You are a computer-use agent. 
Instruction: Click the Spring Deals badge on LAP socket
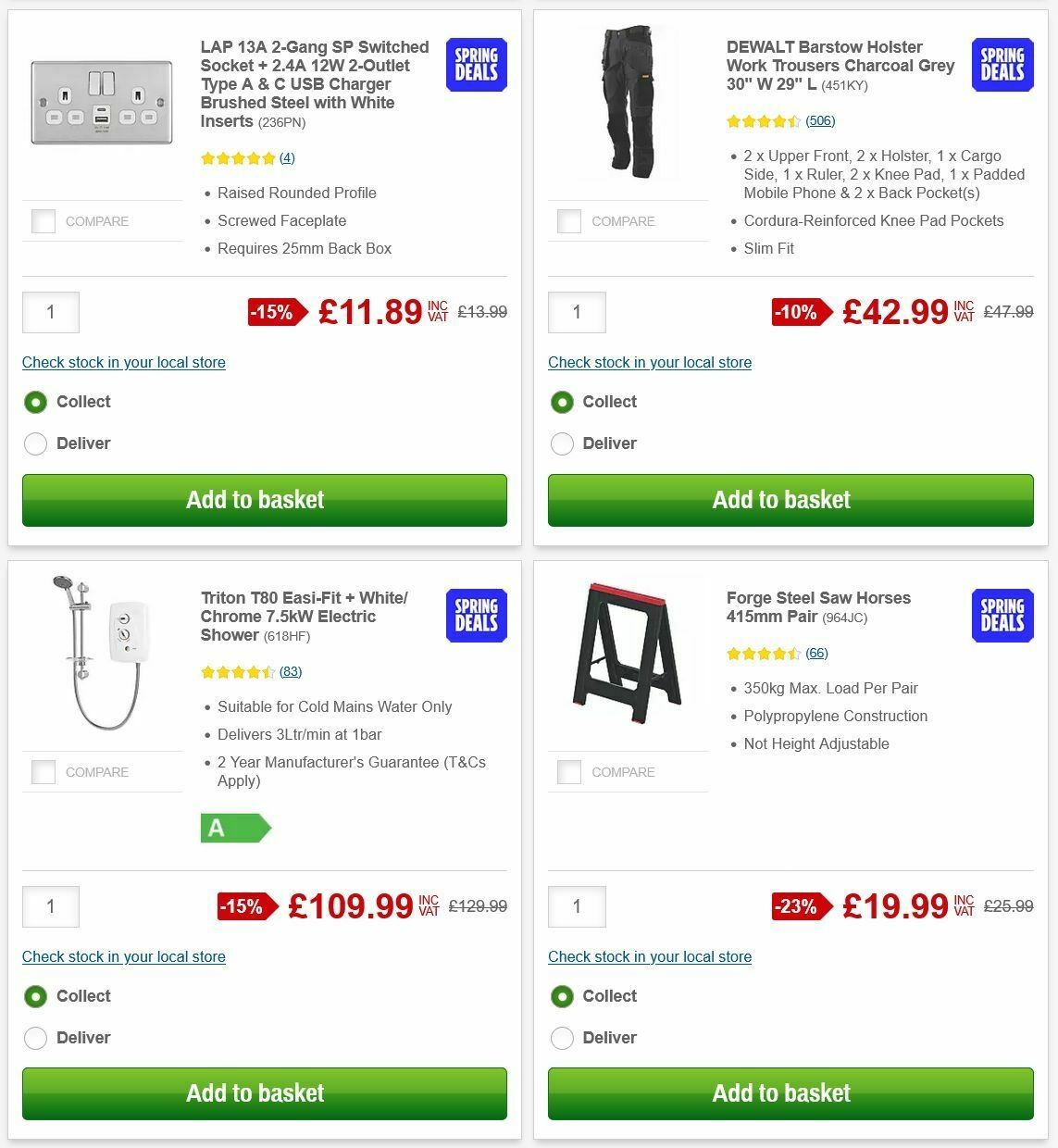[475, 65]
